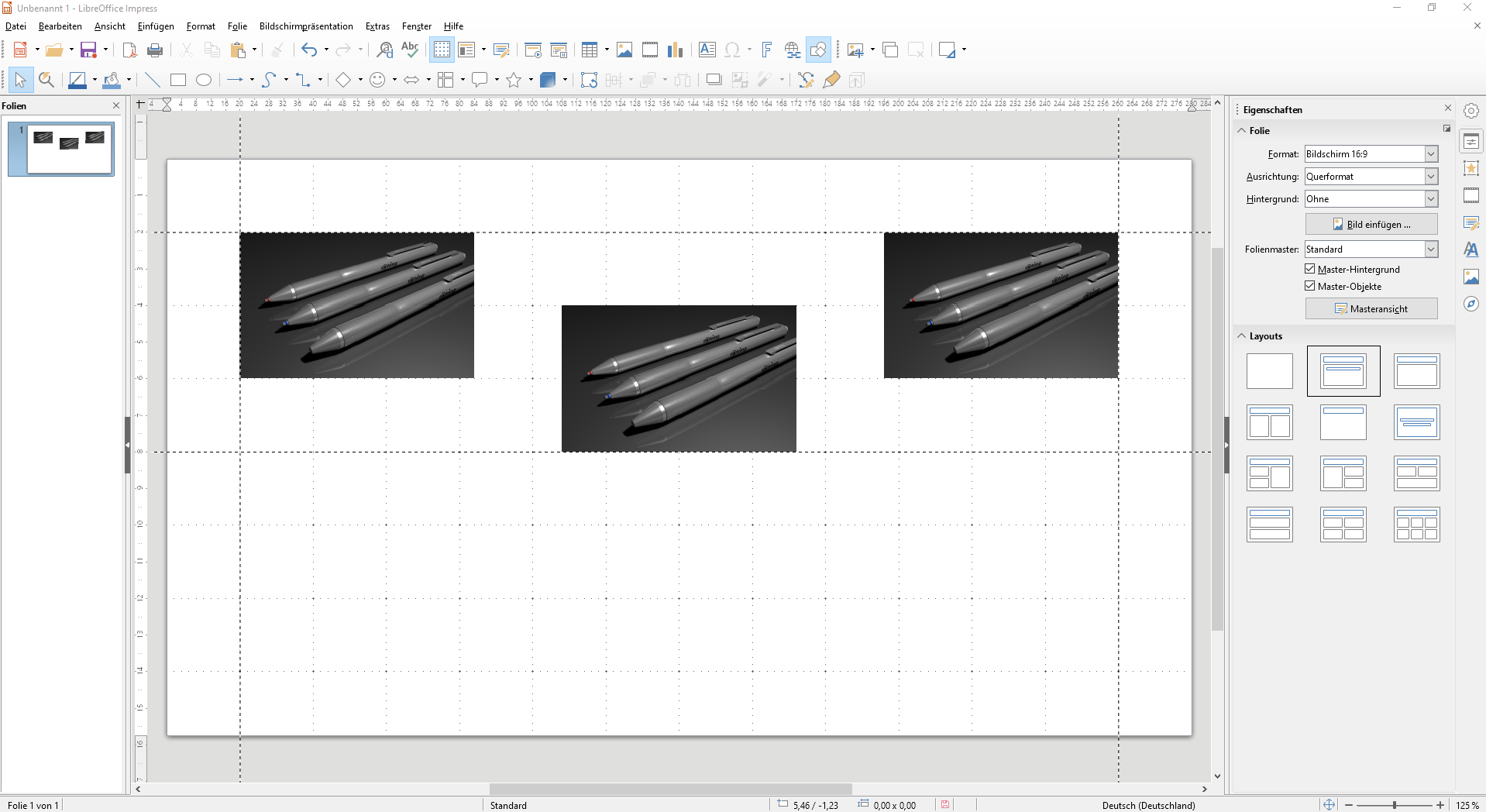Select the centered text layout
Viewport: 1486px width, 812px height.
click(1417, 422)
